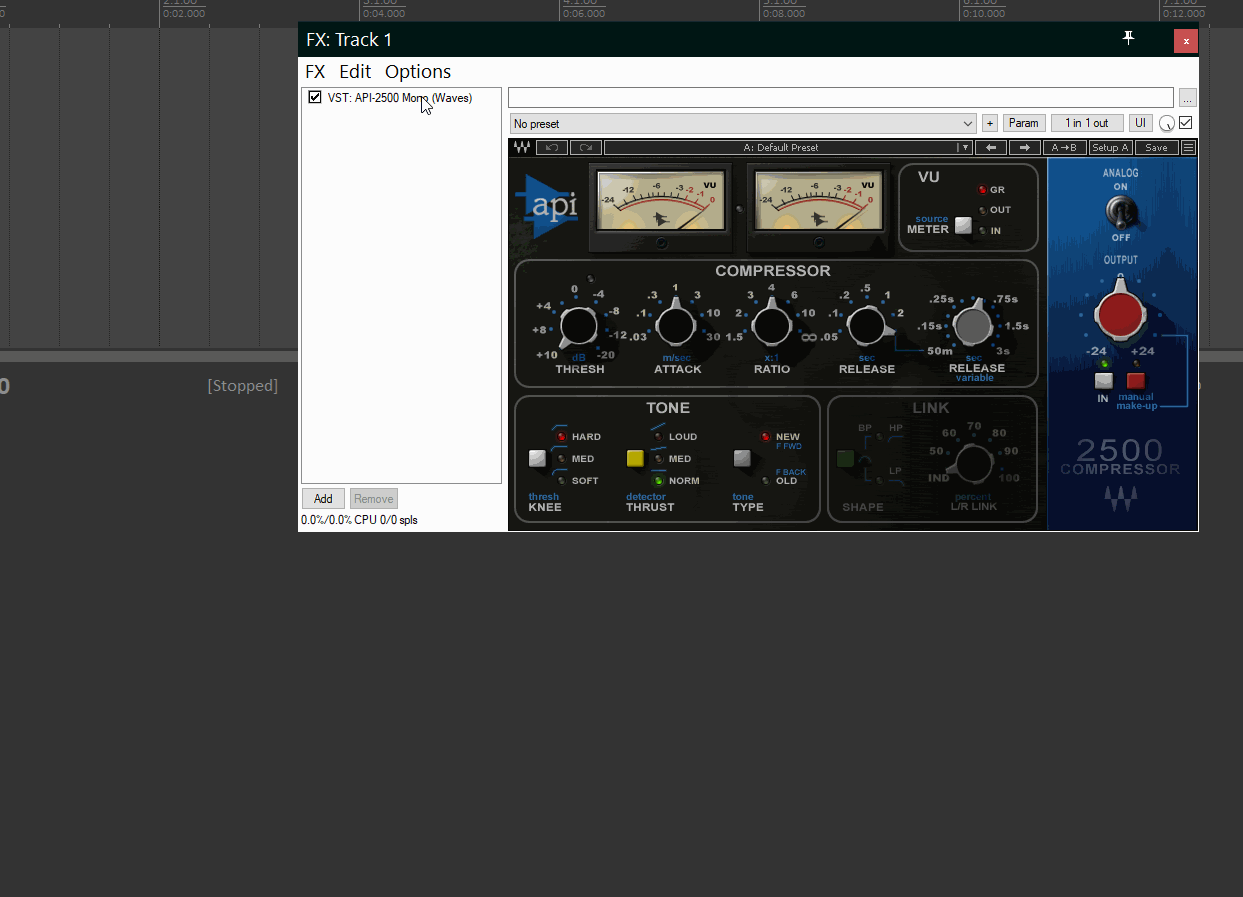This screenshot has width=1243, height=897.
Task: Click the Add FX button
Action: [324, 499]
